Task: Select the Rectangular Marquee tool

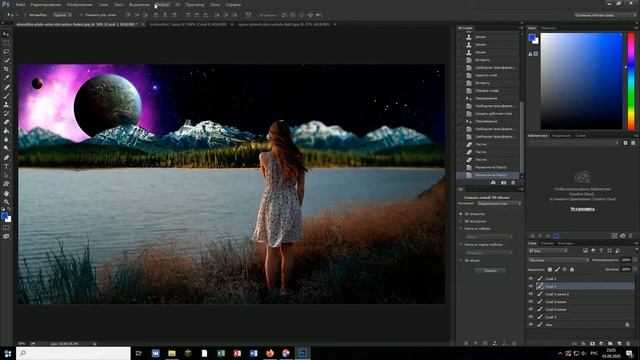Action: 6,43
